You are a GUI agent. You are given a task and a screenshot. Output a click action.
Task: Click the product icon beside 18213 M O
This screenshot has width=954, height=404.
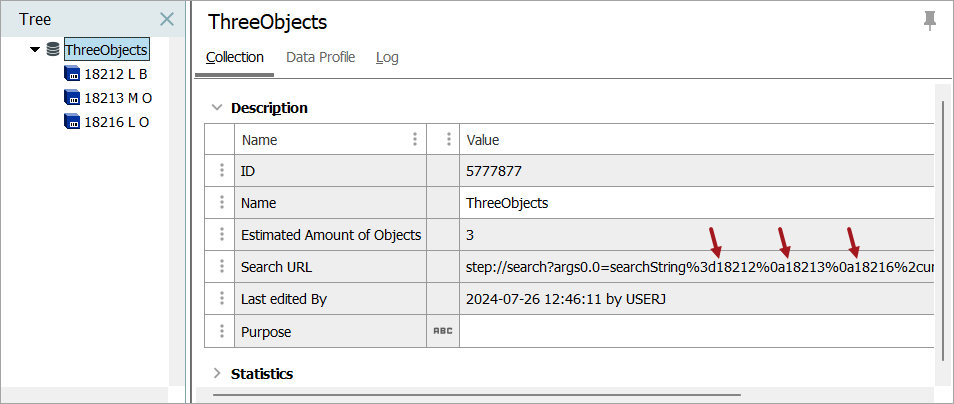coord(72,98)
